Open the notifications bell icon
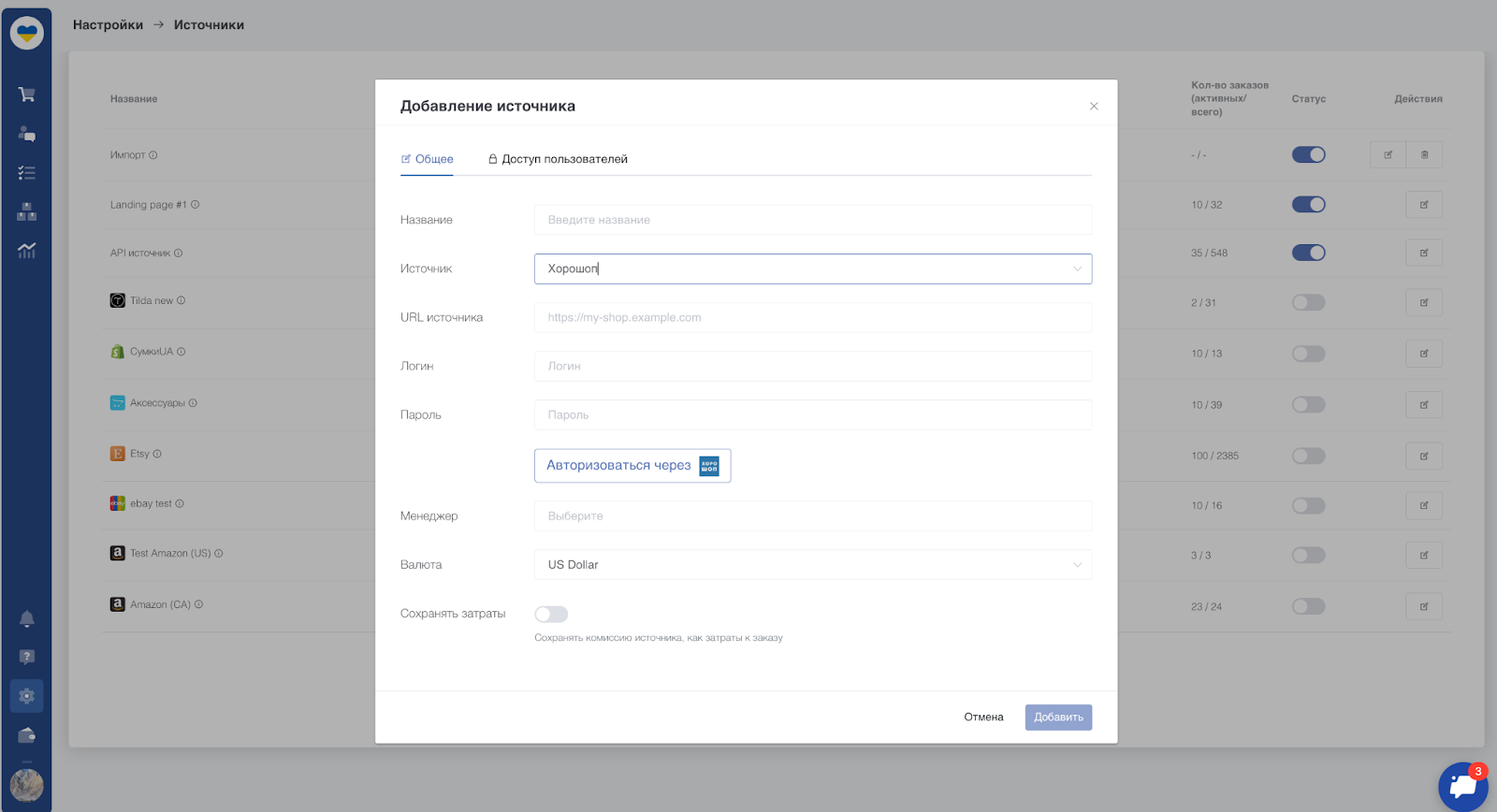This screenshot has width=1497, height=812. pyautogui.click(x=26, y=618)
